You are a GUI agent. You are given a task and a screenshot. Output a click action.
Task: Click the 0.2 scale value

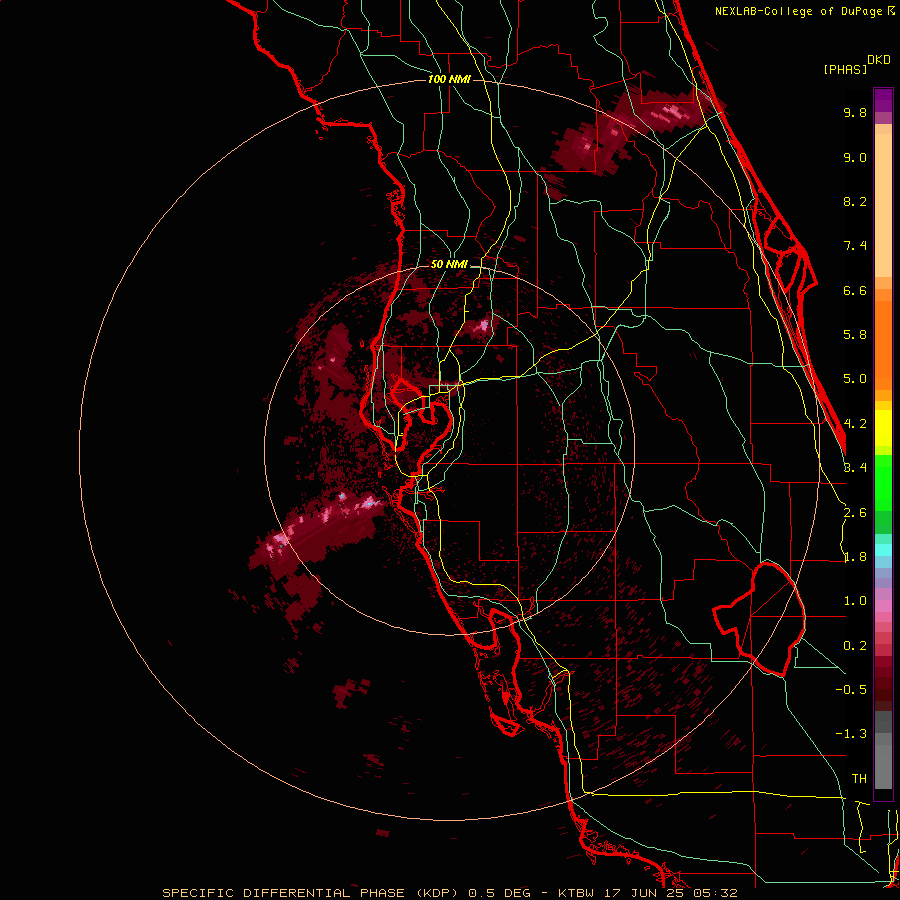click(x=855, y=646)
